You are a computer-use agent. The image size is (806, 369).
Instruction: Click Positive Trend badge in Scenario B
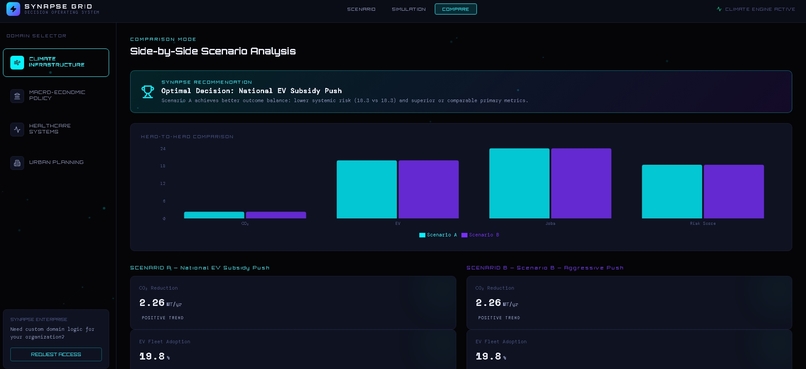[x=499, y=318]
